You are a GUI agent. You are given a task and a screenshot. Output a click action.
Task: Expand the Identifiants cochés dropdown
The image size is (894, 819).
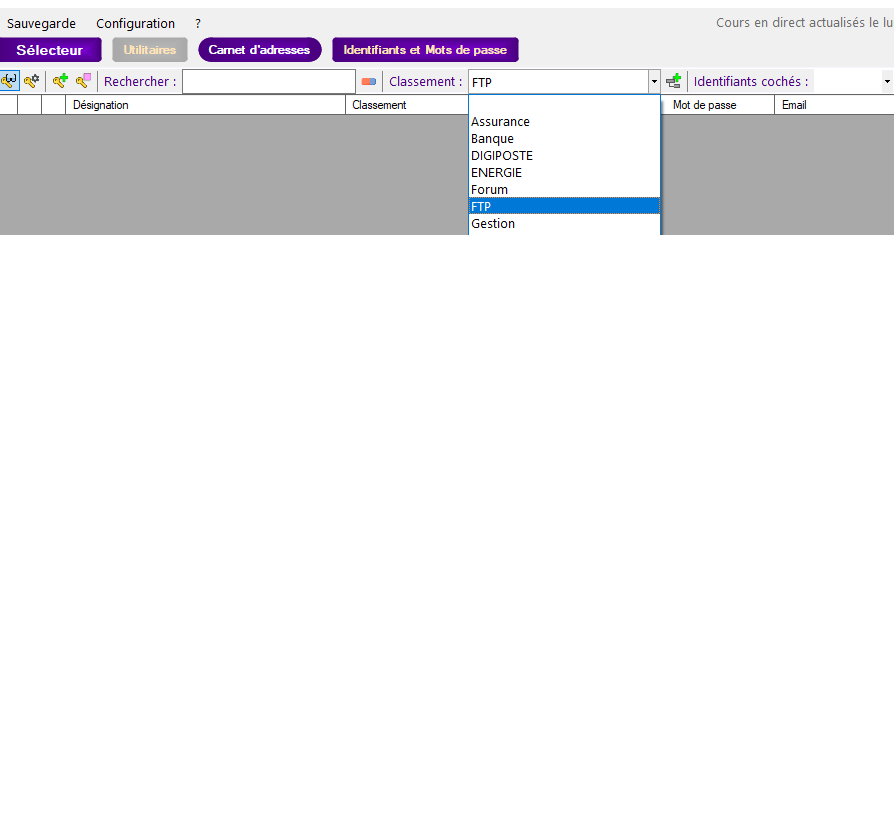click(x=886, y=82)
